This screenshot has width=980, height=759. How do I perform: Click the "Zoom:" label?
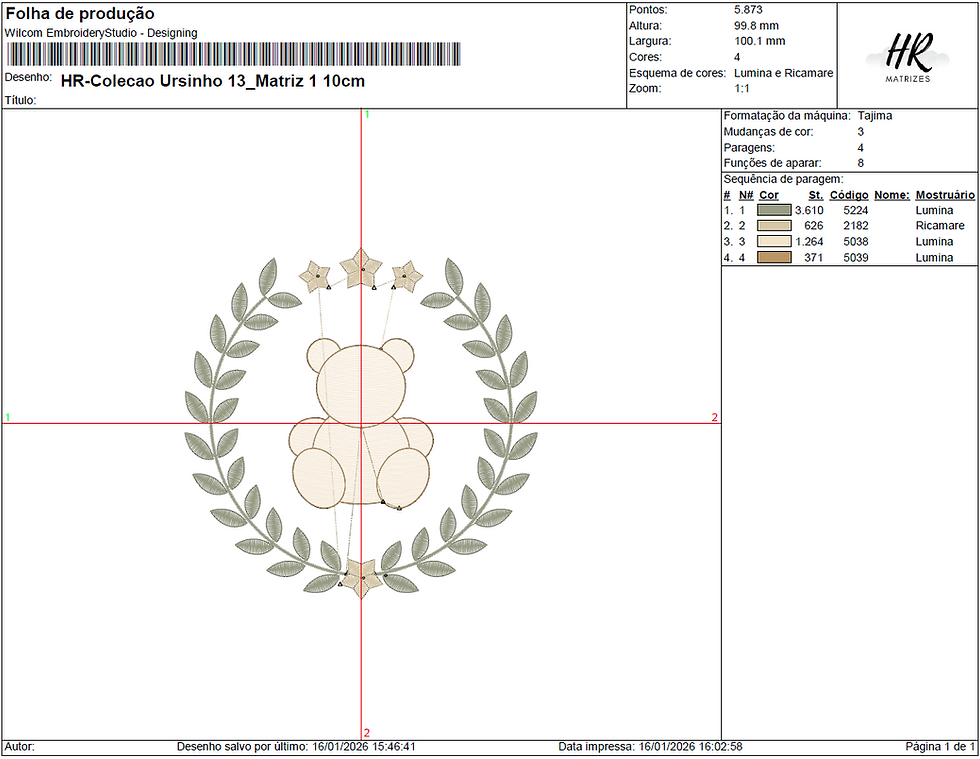click(x=644, y=89)
